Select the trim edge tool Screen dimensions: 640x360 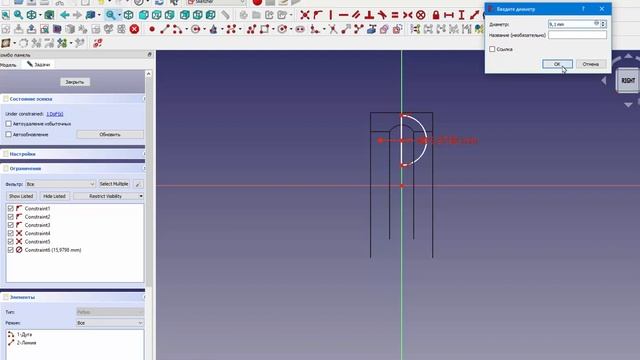tap(333, 29)
